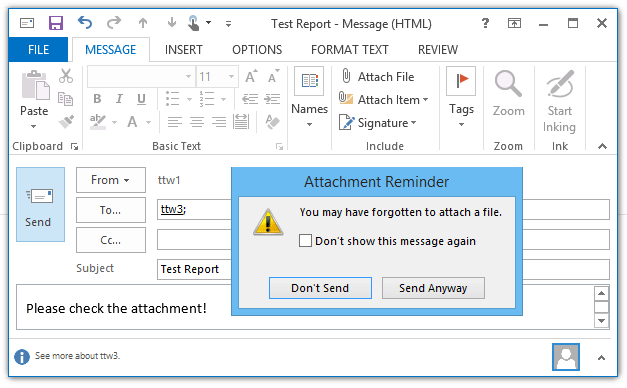
Task: Click the To... recipients button
Action: pos(111,210)
